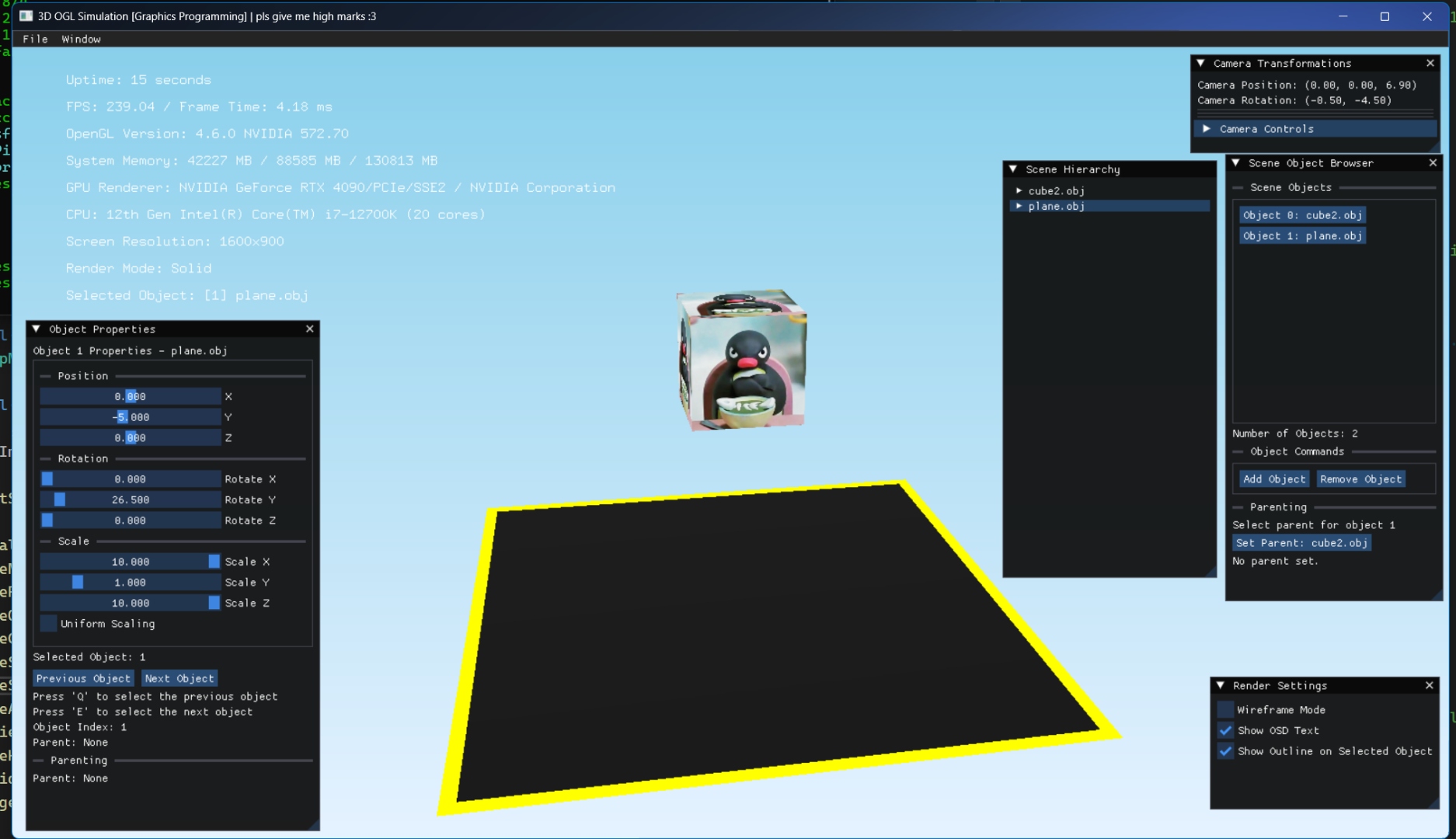1456x839 pixels.
Task: Enable Wireframe Mode checkbox
Action: 1225,710
